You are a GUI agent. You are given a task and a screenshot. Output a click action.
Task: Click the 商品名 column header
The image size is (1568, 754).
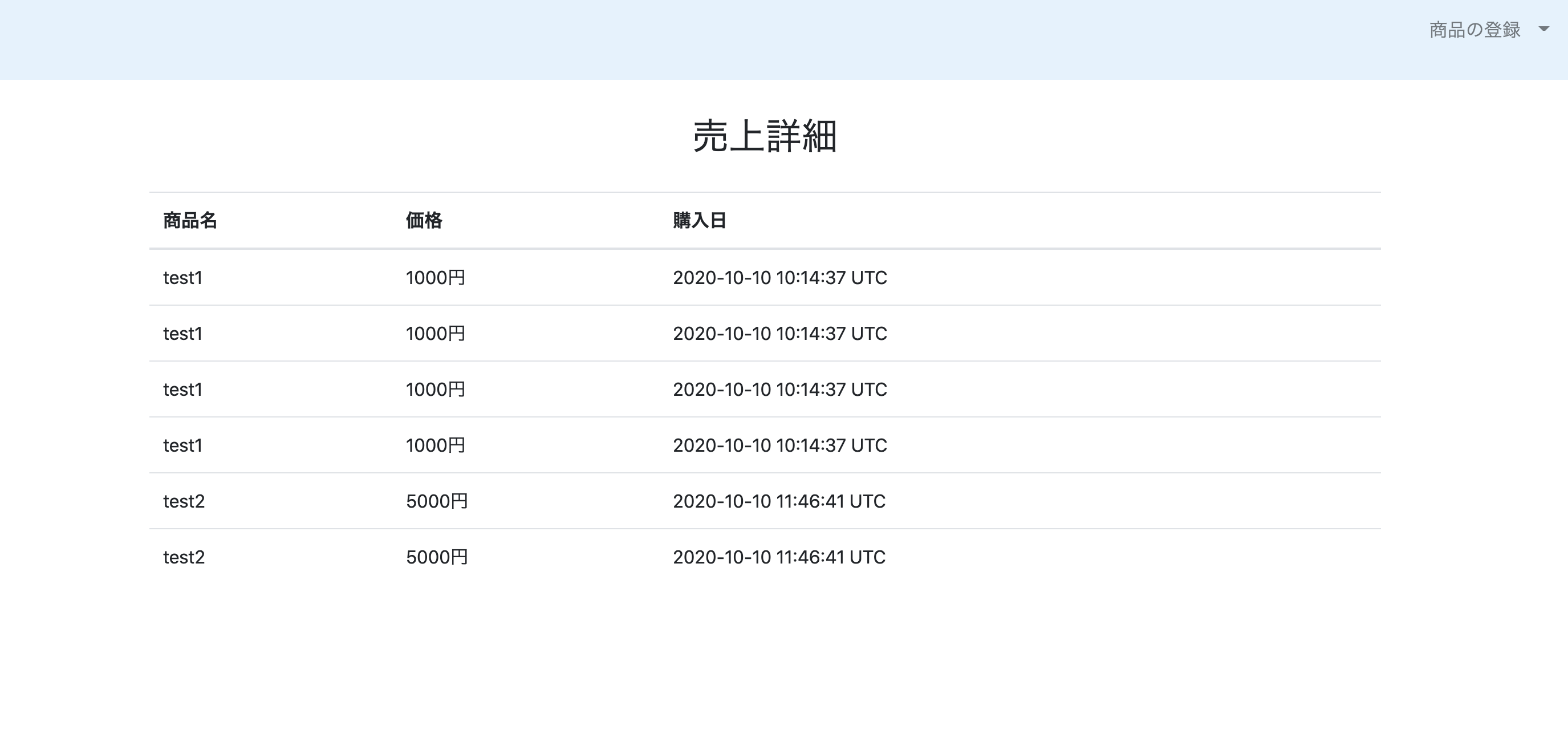[x=190, y=221]
